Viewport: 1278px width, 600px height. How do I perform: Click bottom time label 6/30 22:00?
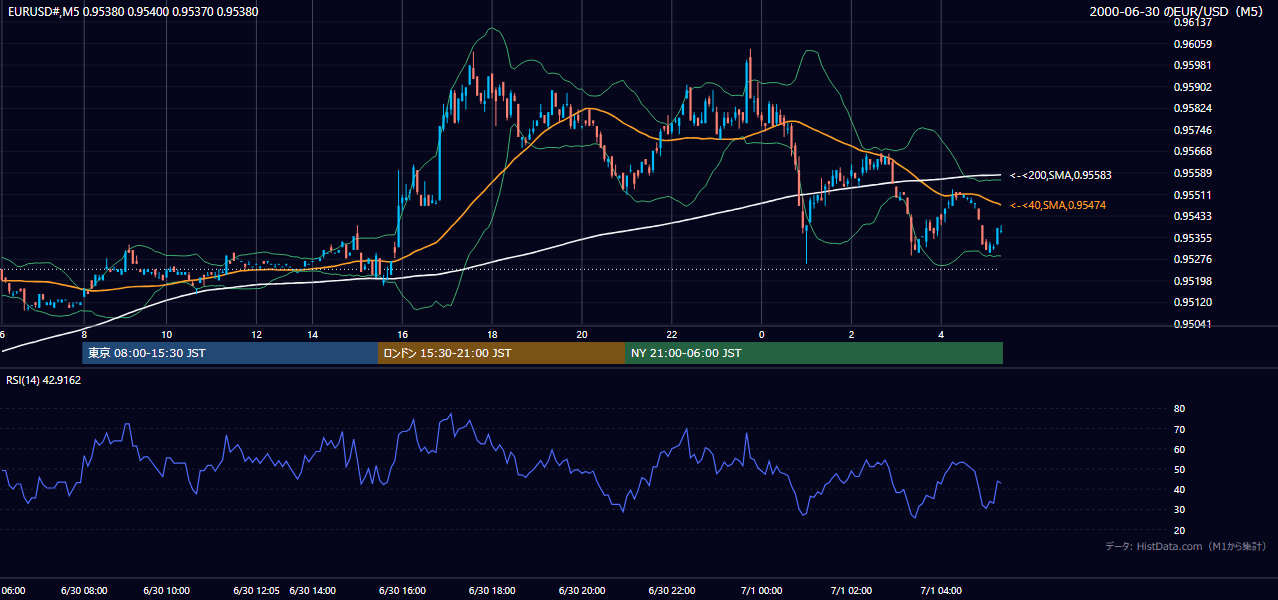(x=672, y=591)
